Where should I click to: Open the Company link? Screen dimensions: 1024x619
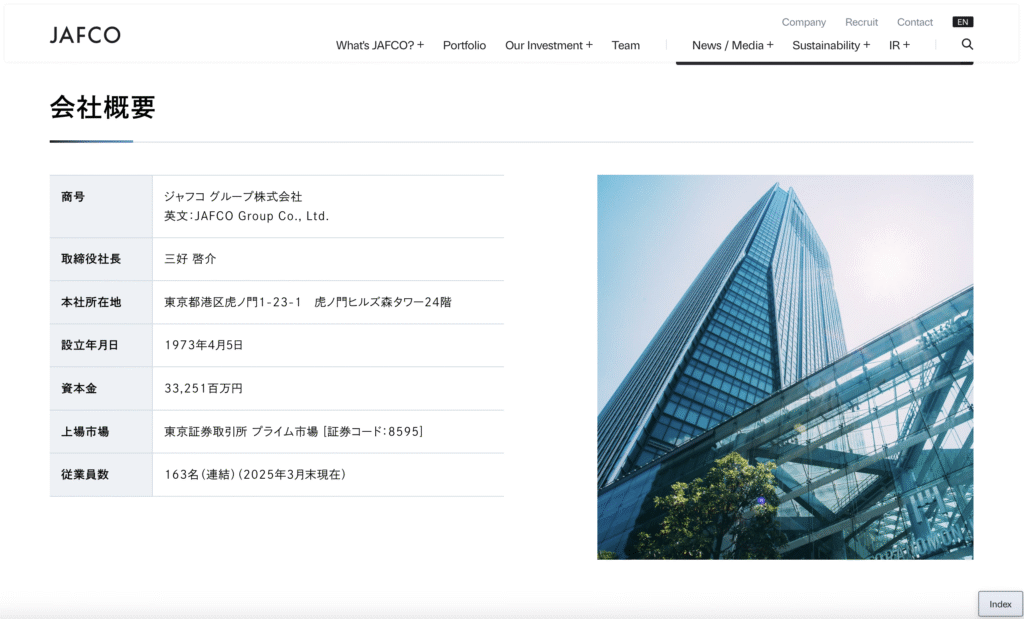tap(804, 22)
